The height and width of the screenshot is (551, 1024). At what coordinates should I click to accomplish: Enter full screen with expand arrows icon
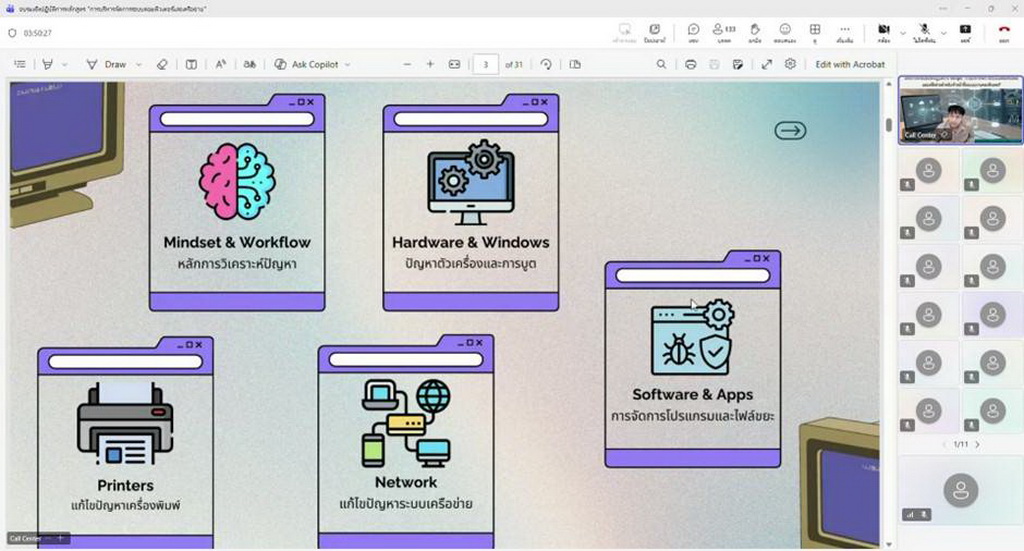pos(766,64)
